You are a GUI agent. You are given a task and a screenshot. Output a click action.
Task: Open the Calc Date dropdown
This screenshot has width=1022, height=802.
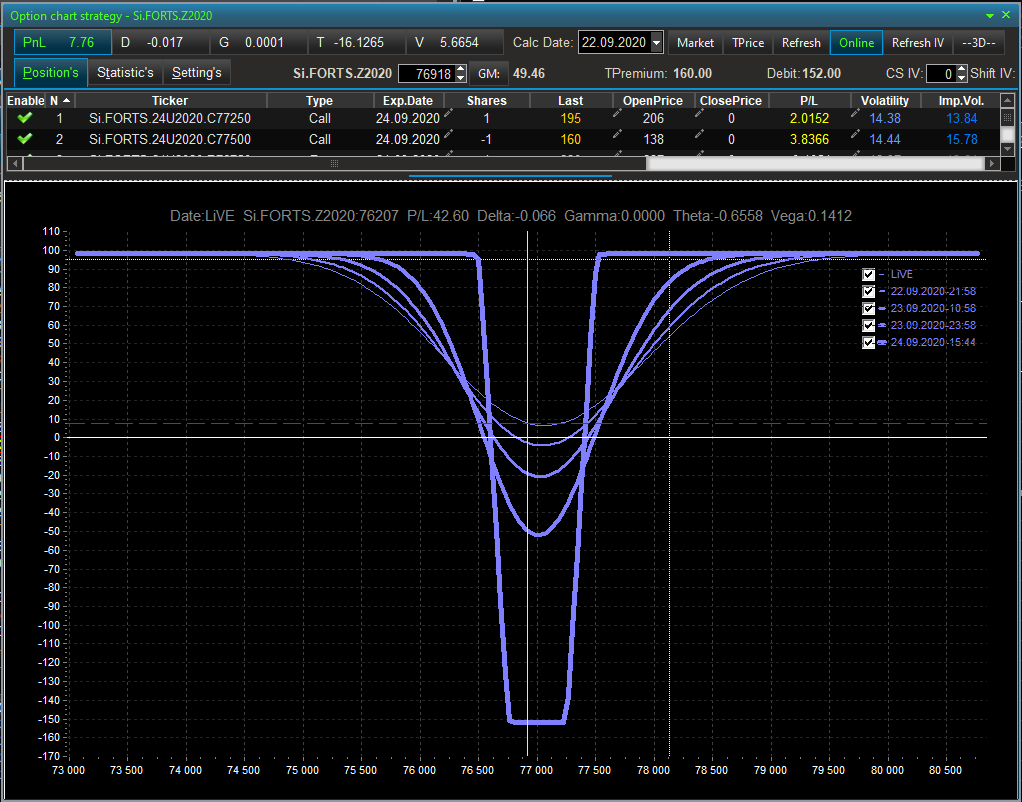tap(656, 43)
